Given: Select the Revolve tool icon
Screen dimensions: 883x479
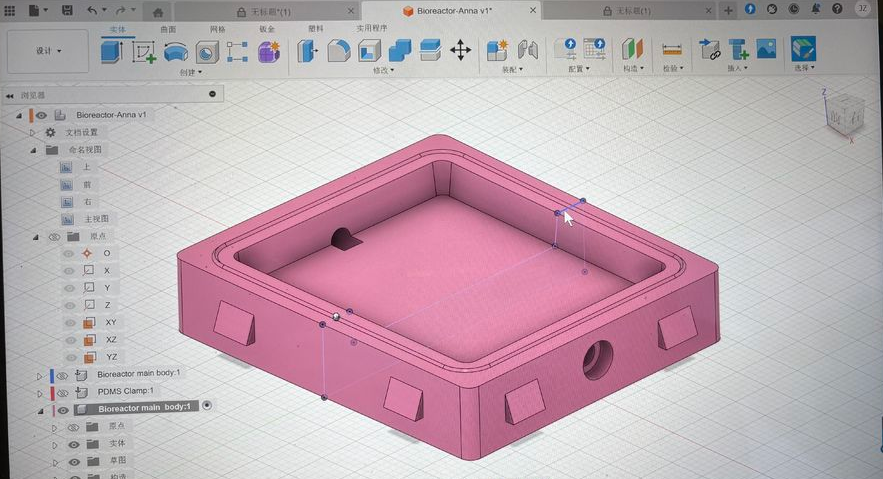Looking at the screenshot, I should point(176,51).
